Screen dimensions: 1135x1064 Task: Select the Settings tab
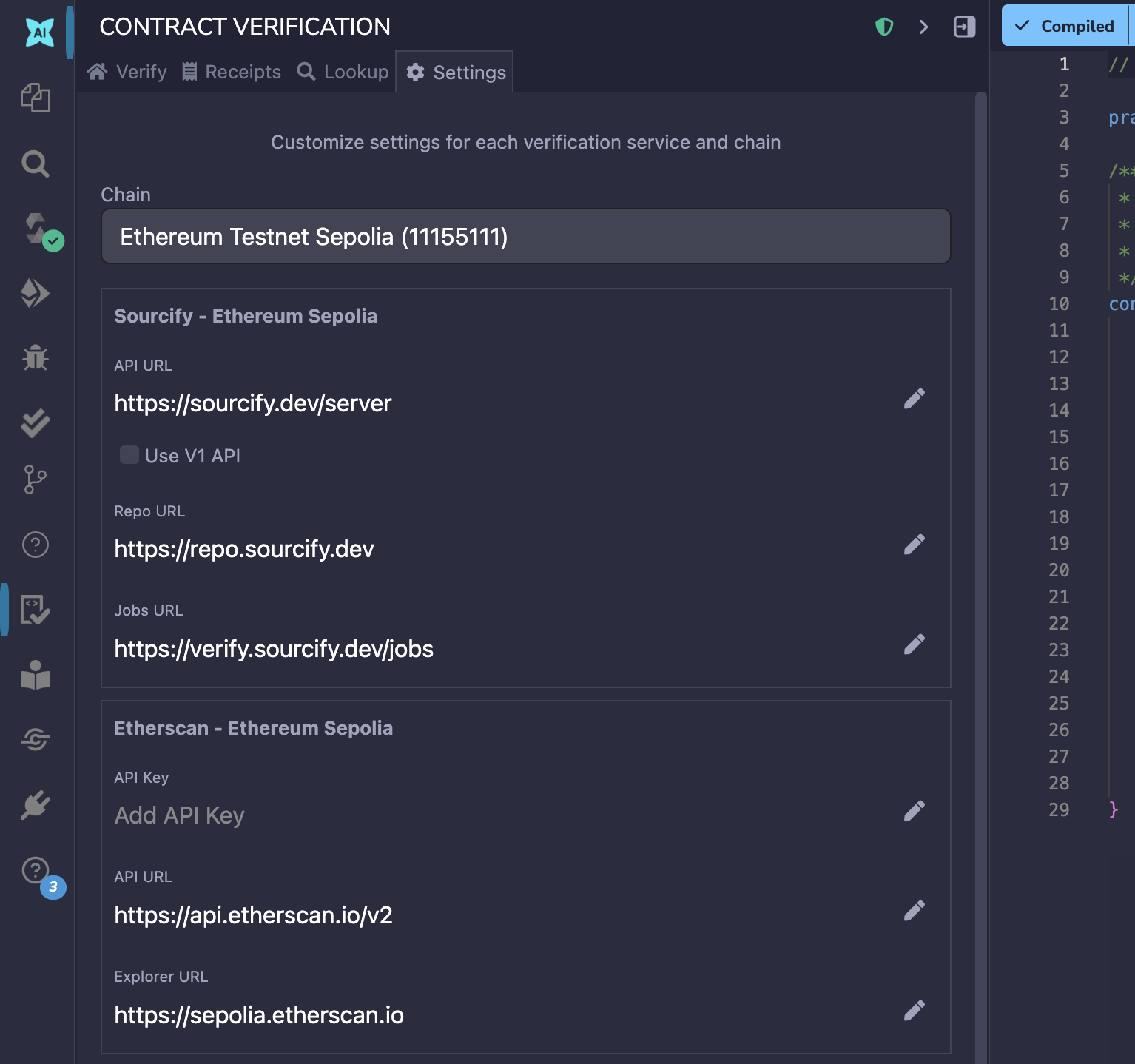click(x=455, y=73)
